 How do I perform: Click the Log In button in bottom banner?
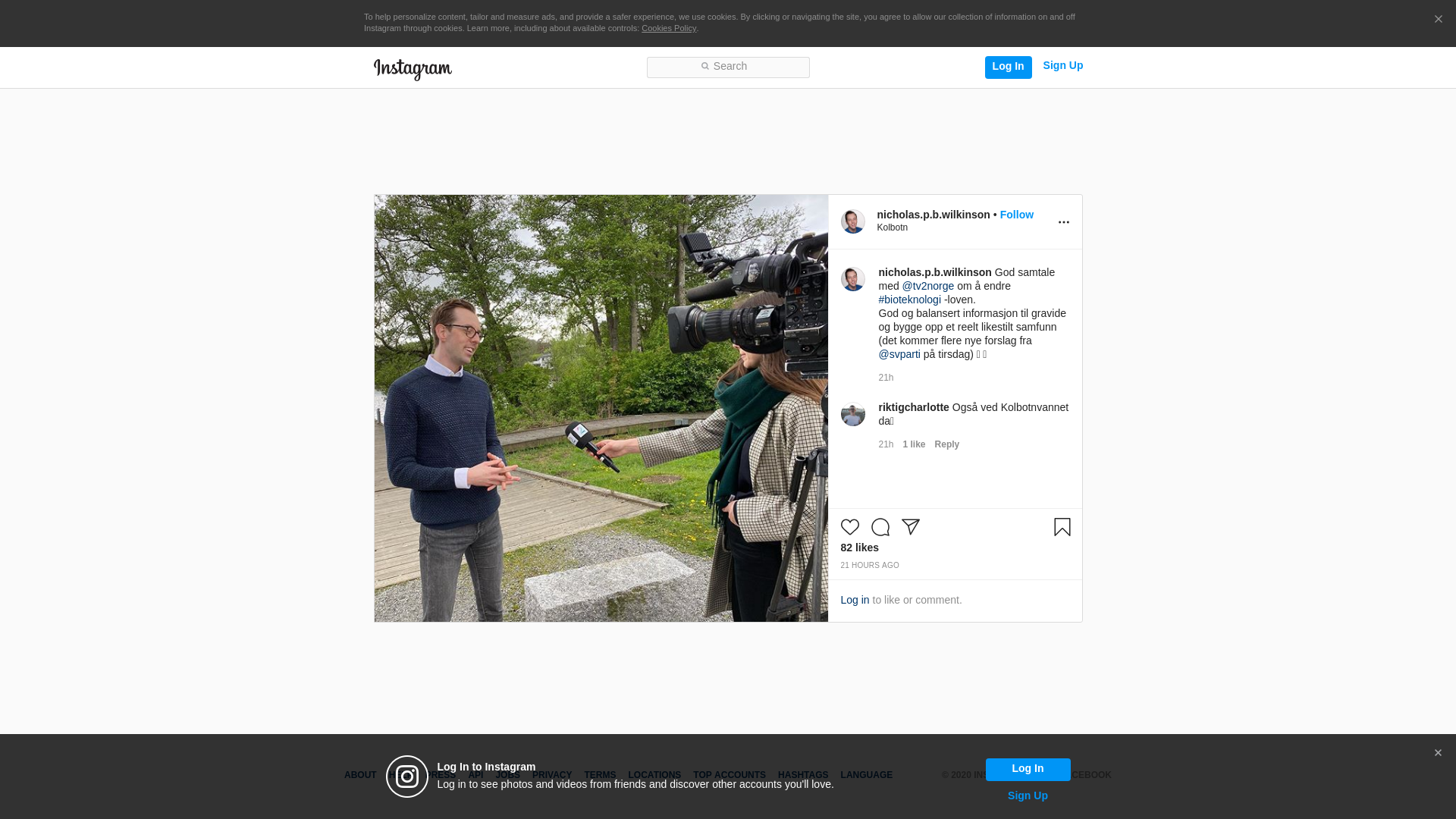click(x=1028, y=769)
